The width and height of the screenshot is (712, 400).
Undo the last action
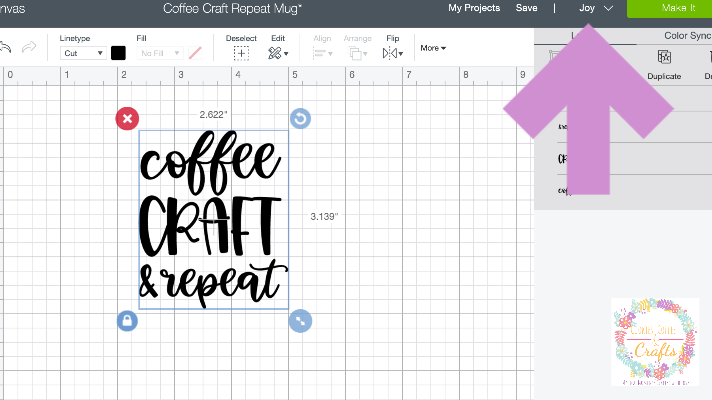[5, 47]
